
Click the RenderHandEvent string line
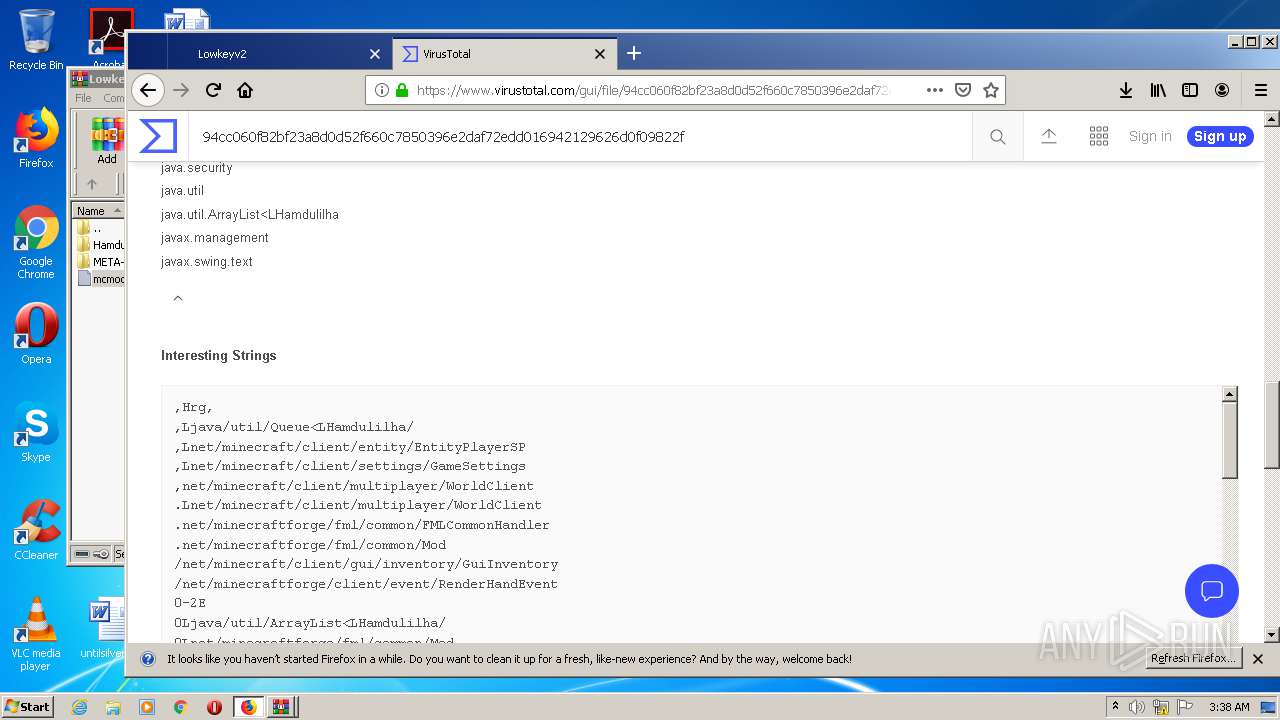click(366, 584)
